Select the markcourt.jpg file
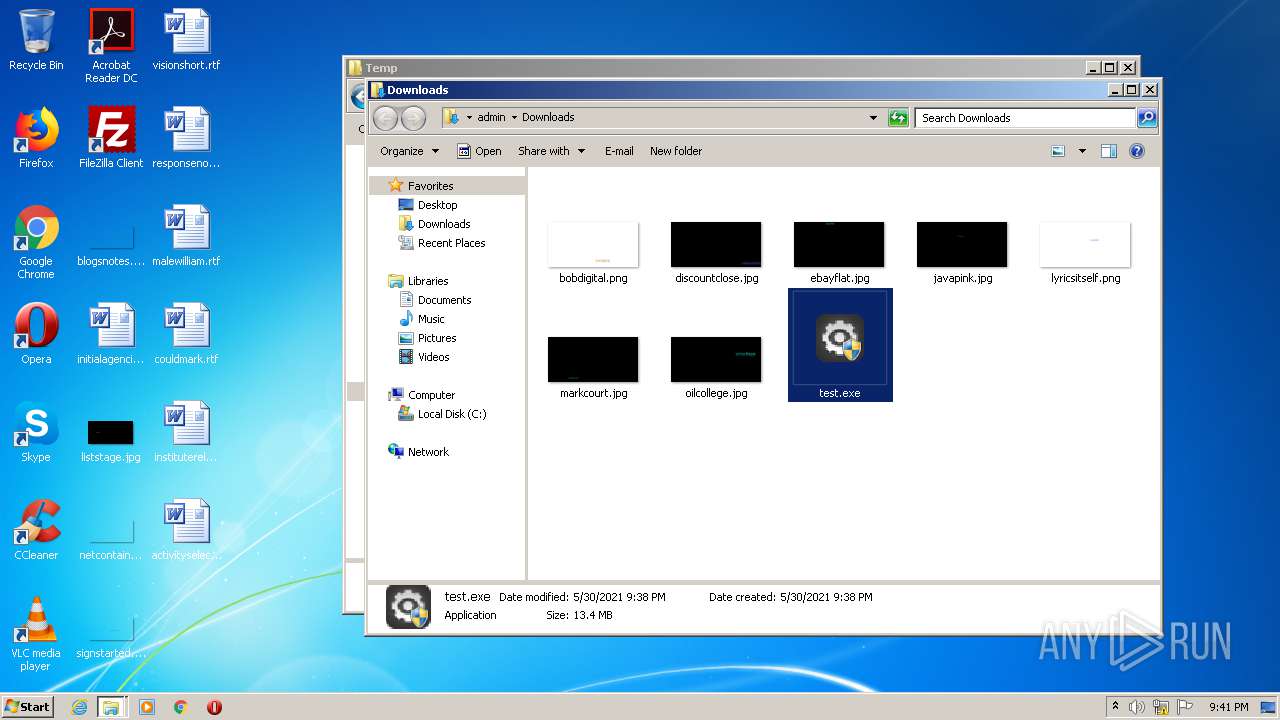Viewport: 1280px width, 720px height. [x=593, y=368]
